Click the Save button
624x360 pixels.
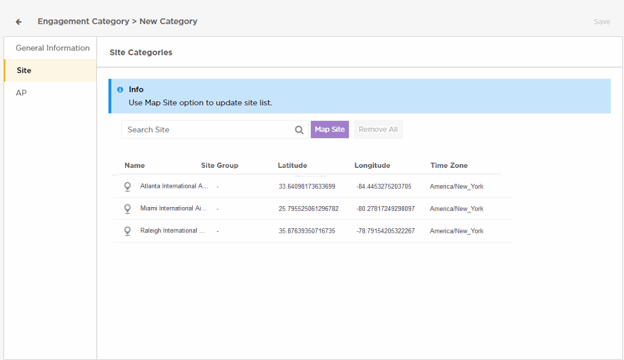pyautogui.click(x=602, y=22)
